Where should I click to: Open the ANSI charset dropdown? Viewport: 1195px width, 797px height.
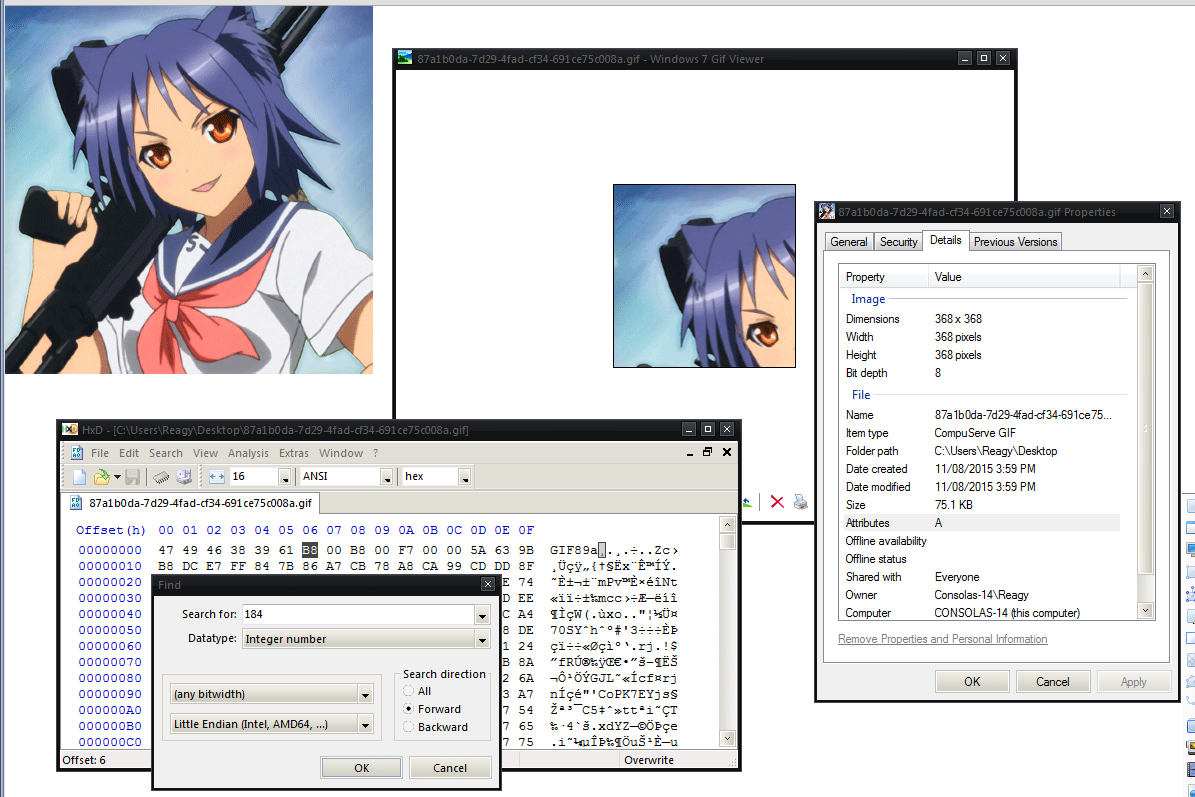point(386,477)
